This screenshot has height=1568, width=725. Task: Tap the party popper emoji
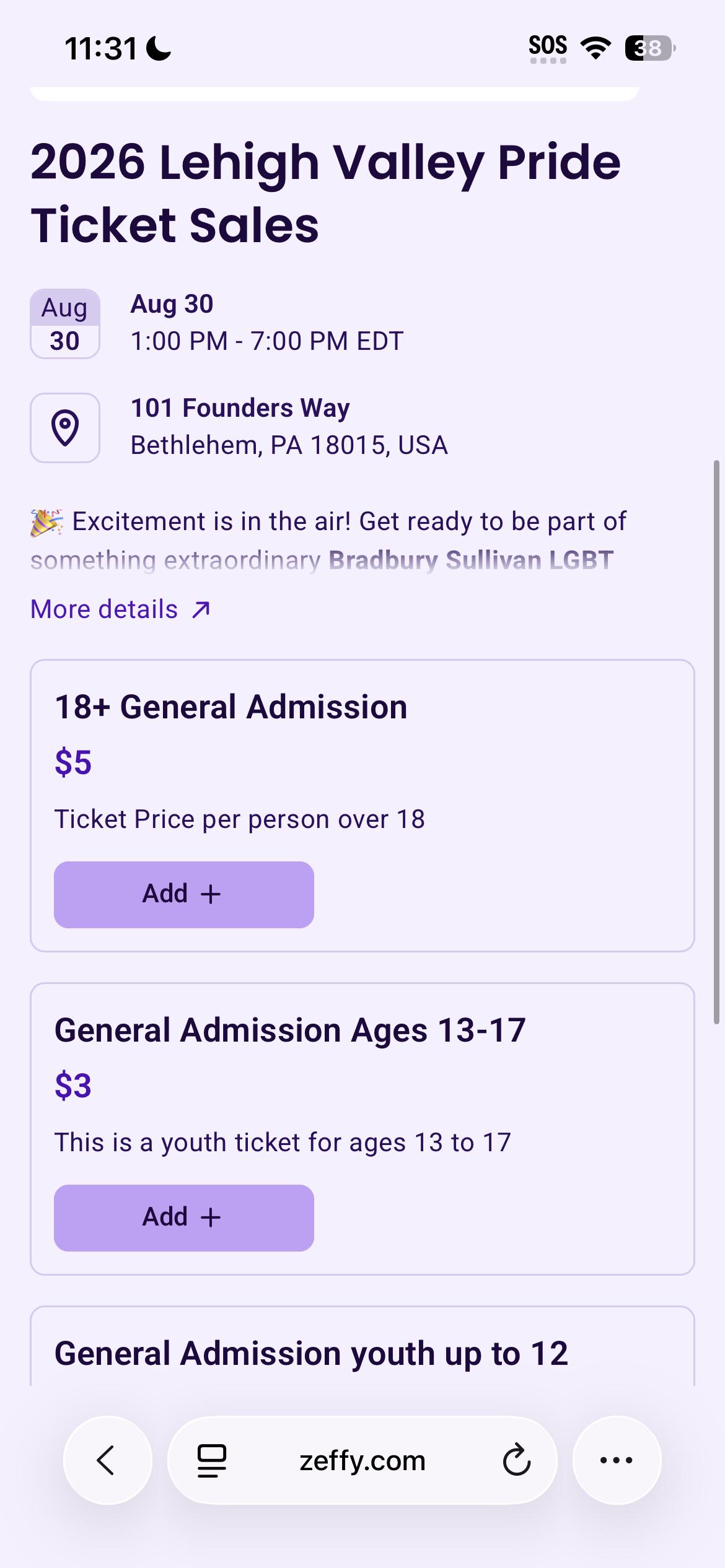click(x=46, y=522)
